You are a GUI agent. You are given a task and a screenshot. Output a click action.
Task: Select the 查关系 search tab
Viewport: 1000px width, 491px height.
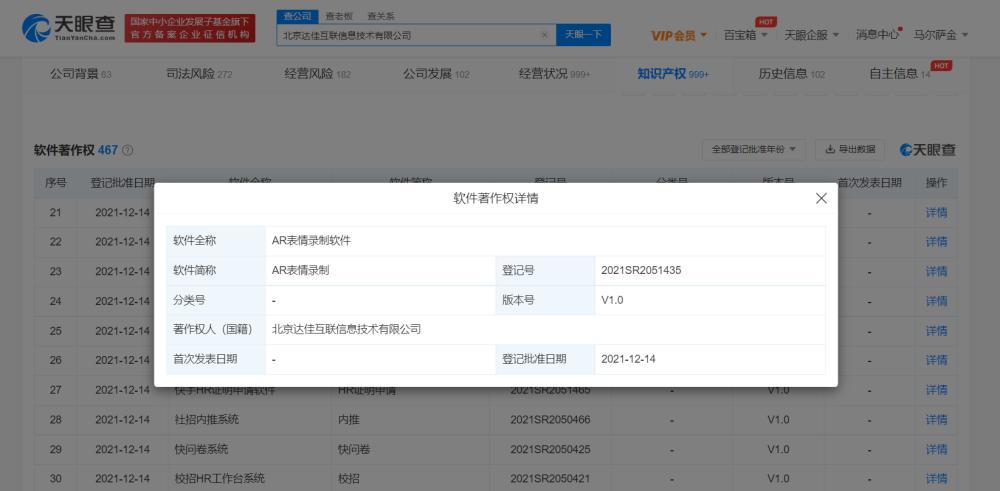(381, 16)
